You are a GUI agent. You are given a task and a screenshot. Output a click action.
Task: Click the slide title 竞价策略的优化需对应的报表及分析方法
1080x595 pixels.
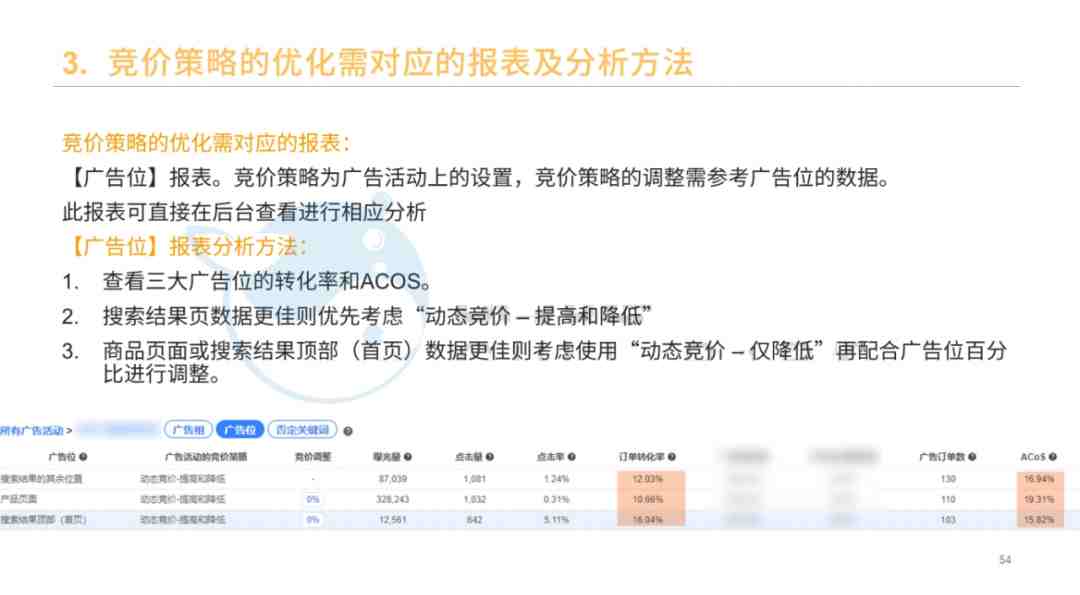coord(400,63)
